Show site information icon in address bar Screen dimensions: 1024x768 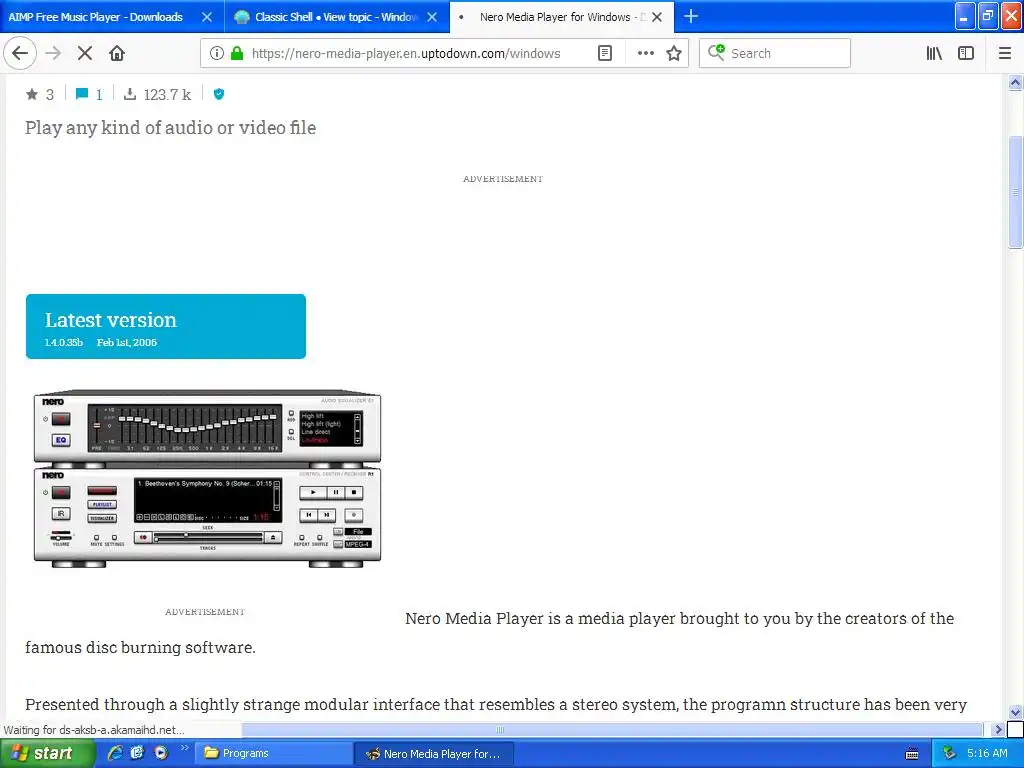[217, 54]
